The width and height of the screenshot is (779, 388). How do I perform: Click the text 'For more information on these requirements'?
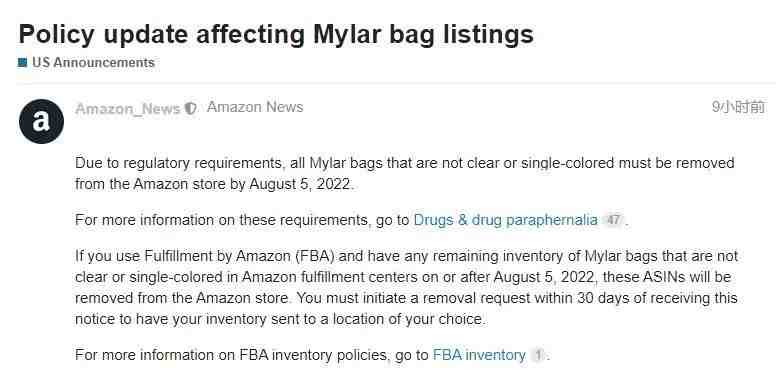[223, 220]
